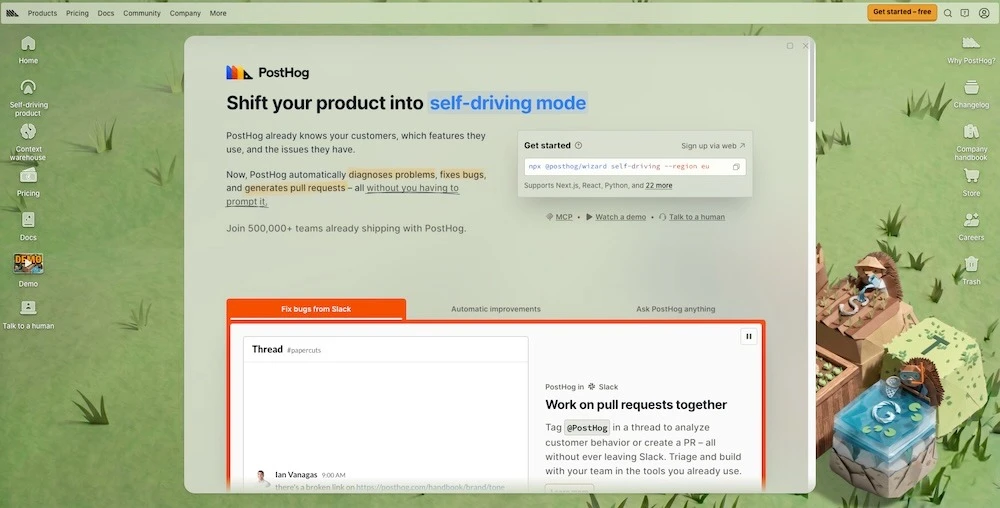1000x508 pixels.
Task: Open the More menu
Action: tap(218, 13)
